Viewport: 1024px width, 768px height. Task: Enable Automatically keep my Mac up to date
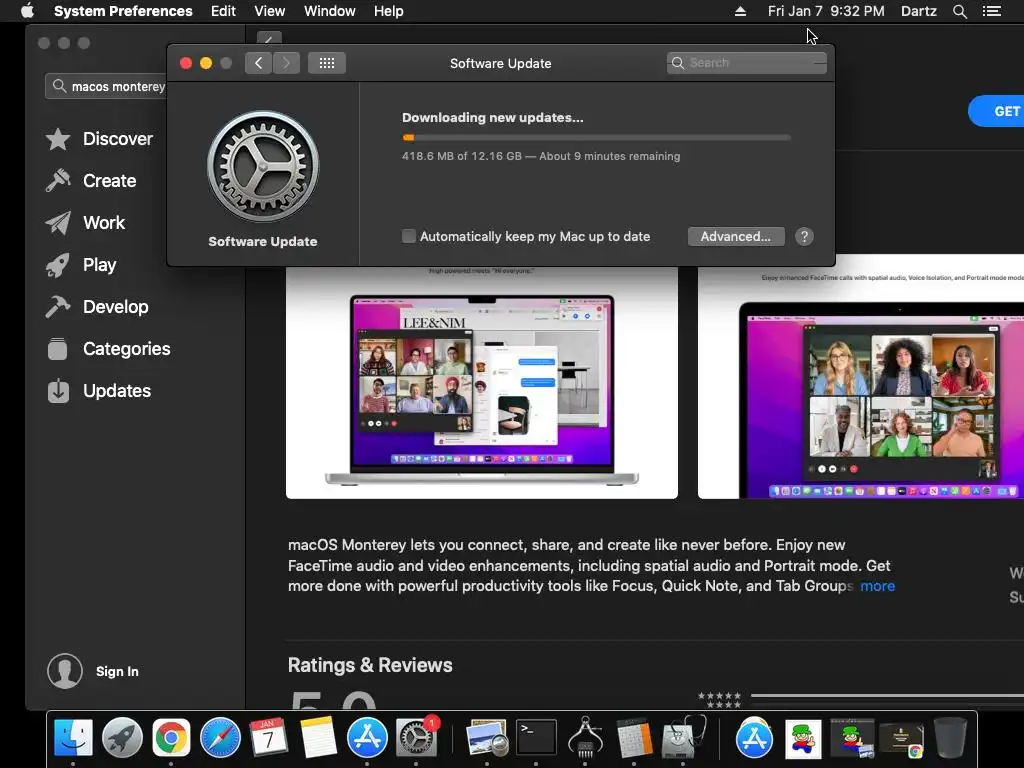[409, 236]
